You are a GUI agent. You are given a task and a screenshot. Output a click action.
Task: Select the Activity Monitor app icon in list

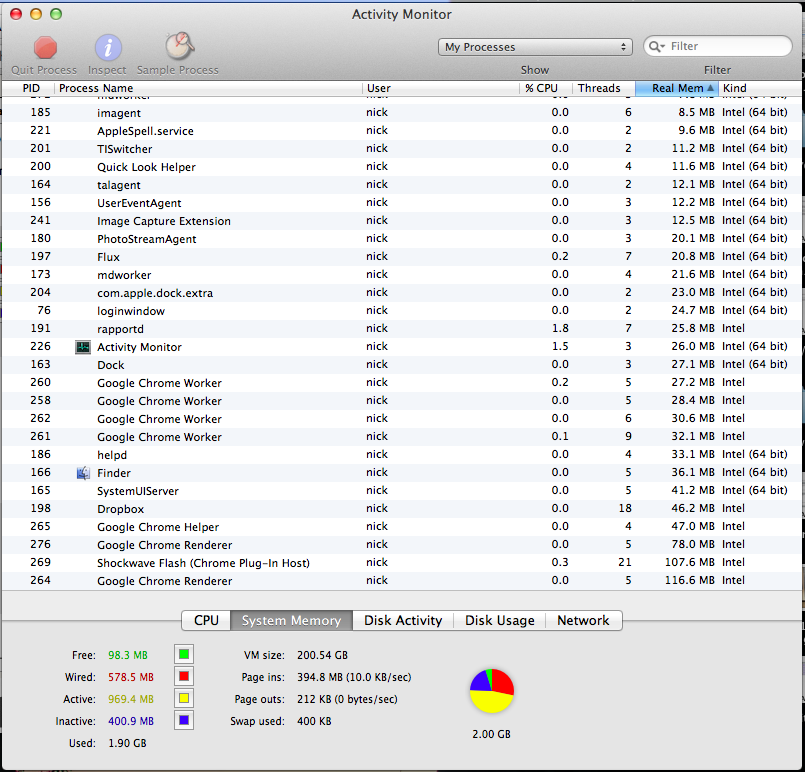pyautogui.click(x=83, y=347)
